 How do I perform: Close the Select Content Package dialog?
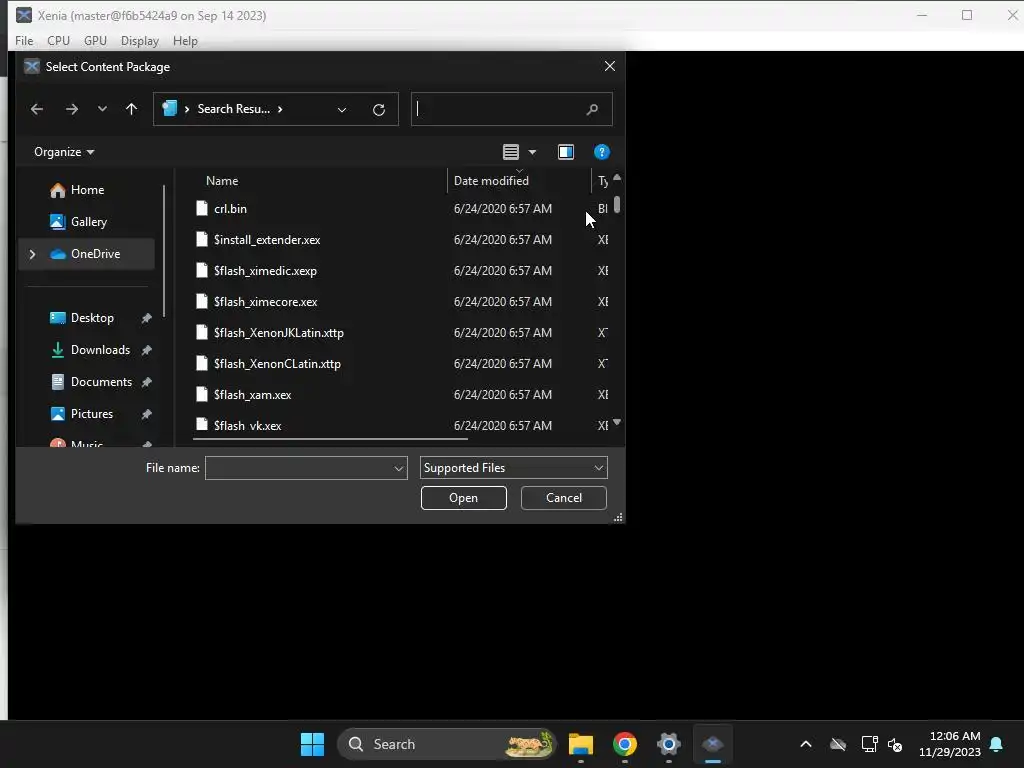point(609,67)
